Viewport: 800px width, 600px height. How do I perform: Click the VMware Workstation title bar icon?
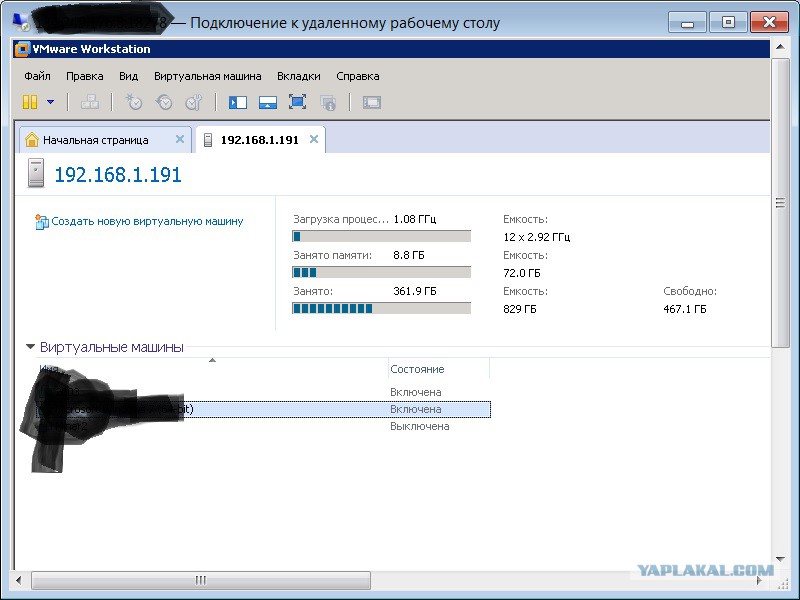(22, 49)
